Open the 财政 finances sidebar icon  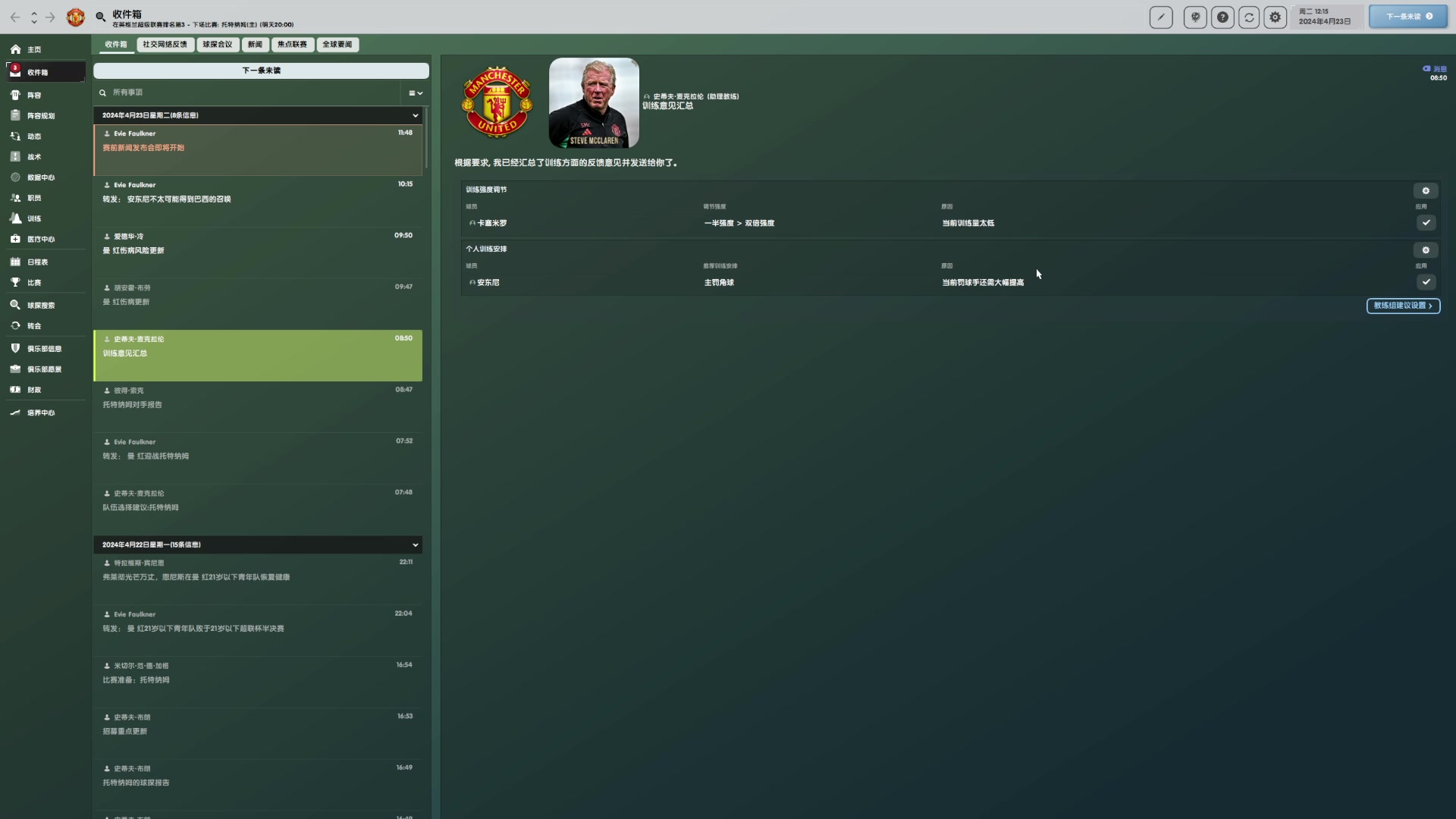tap(15, 389)
